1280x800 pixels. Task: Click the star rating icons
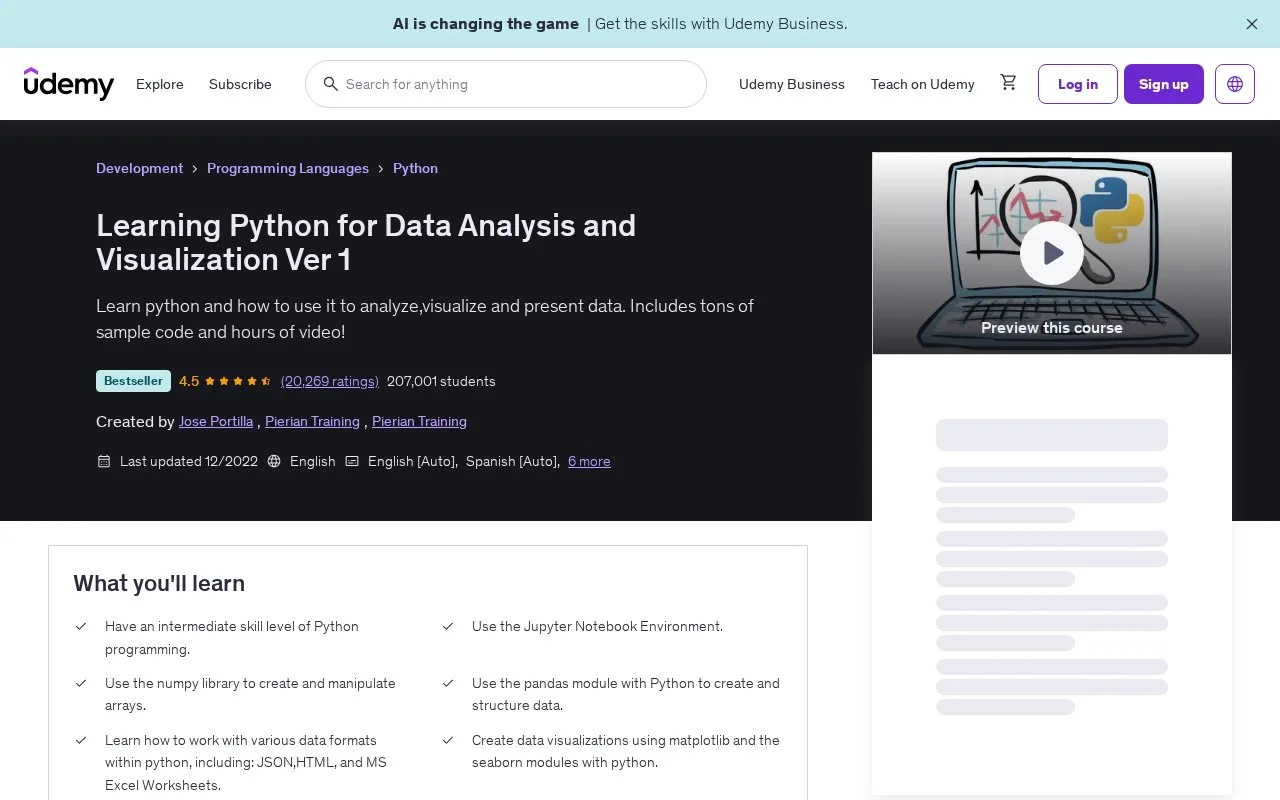click(238, 381)
